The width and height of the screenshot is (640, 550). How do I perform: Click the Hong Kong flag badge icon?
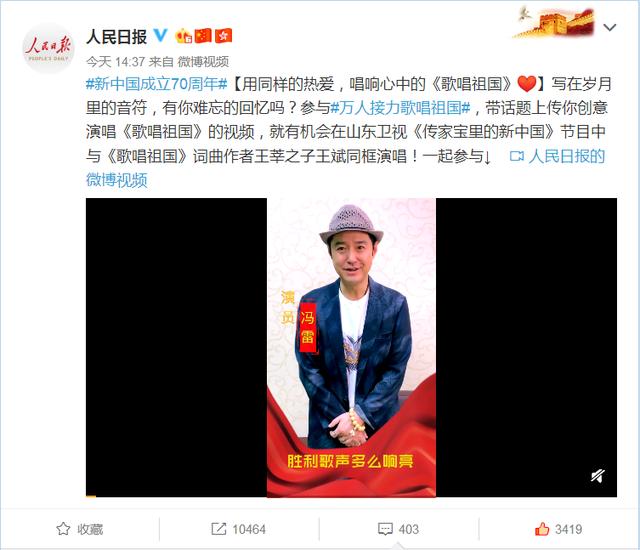[223, 36]
